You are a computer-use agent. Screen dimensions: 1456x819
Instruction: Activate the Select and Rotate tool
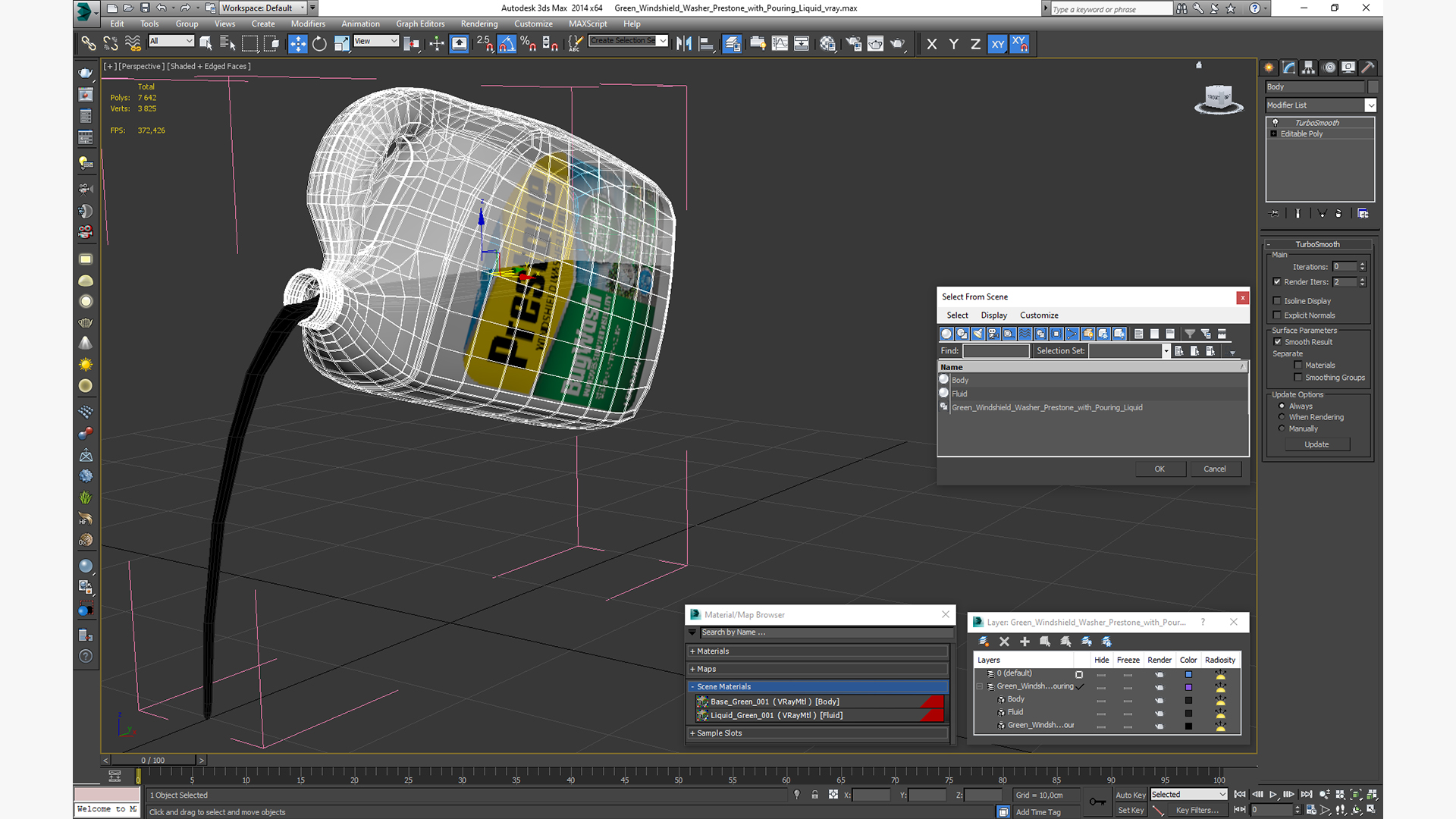pos(319,44)
